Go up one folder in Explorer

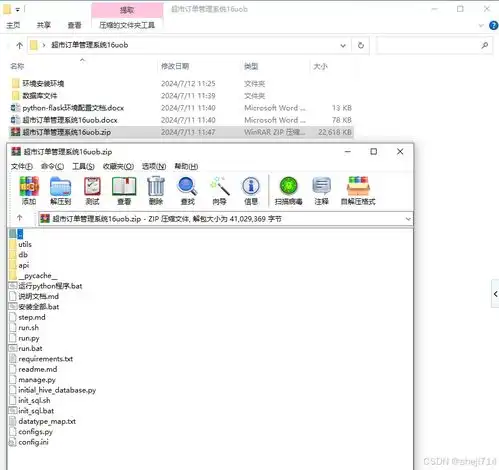click(x=19, y=45)
